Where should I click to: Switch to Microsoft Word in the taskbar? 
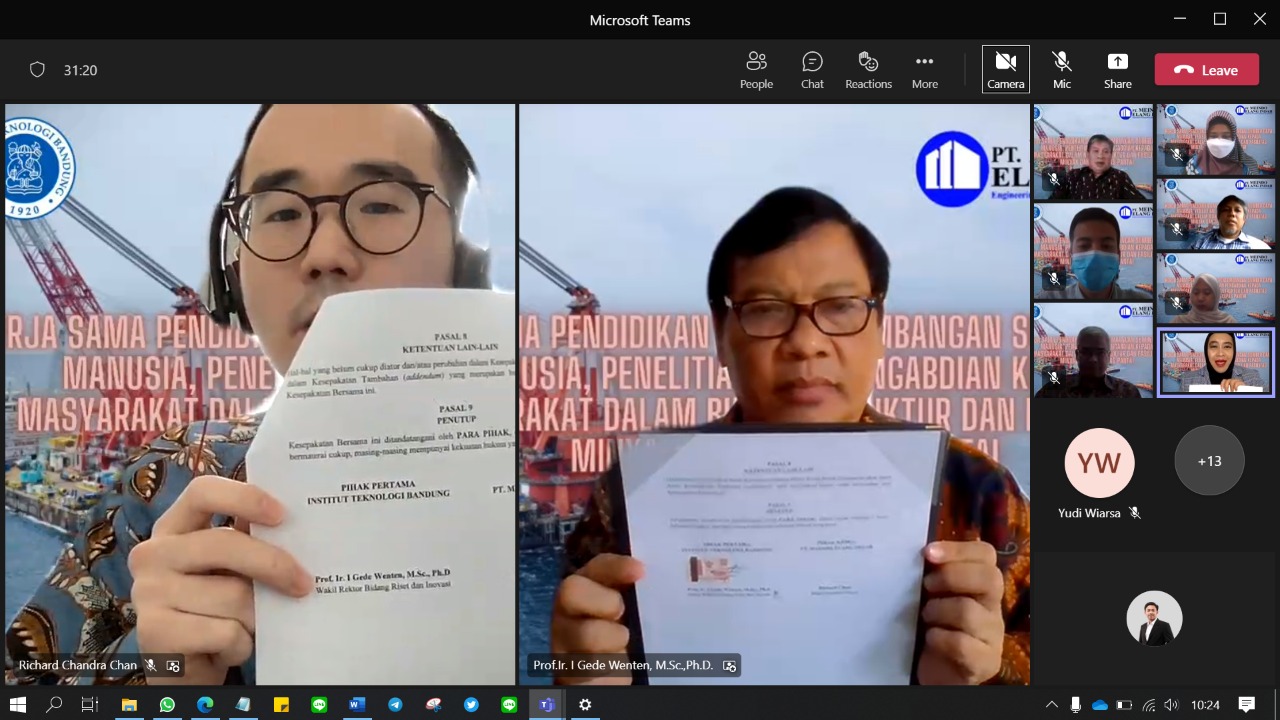[x=357, y=705]
